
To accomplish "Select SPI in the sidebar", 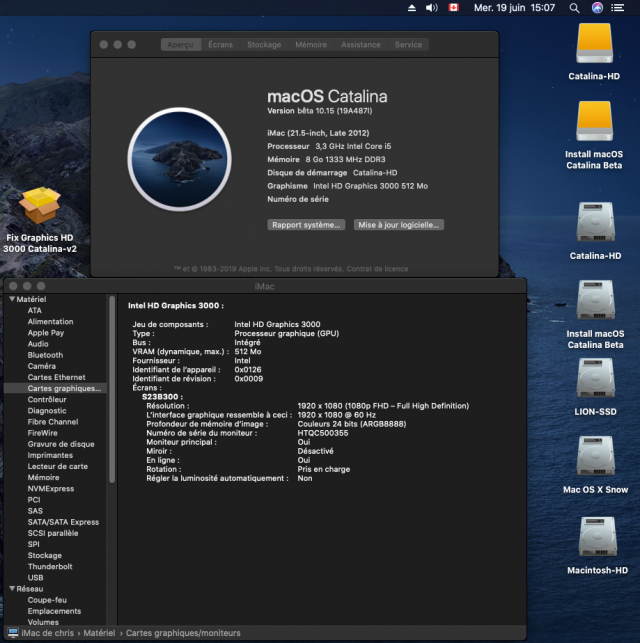I will [x=33, y=544].
